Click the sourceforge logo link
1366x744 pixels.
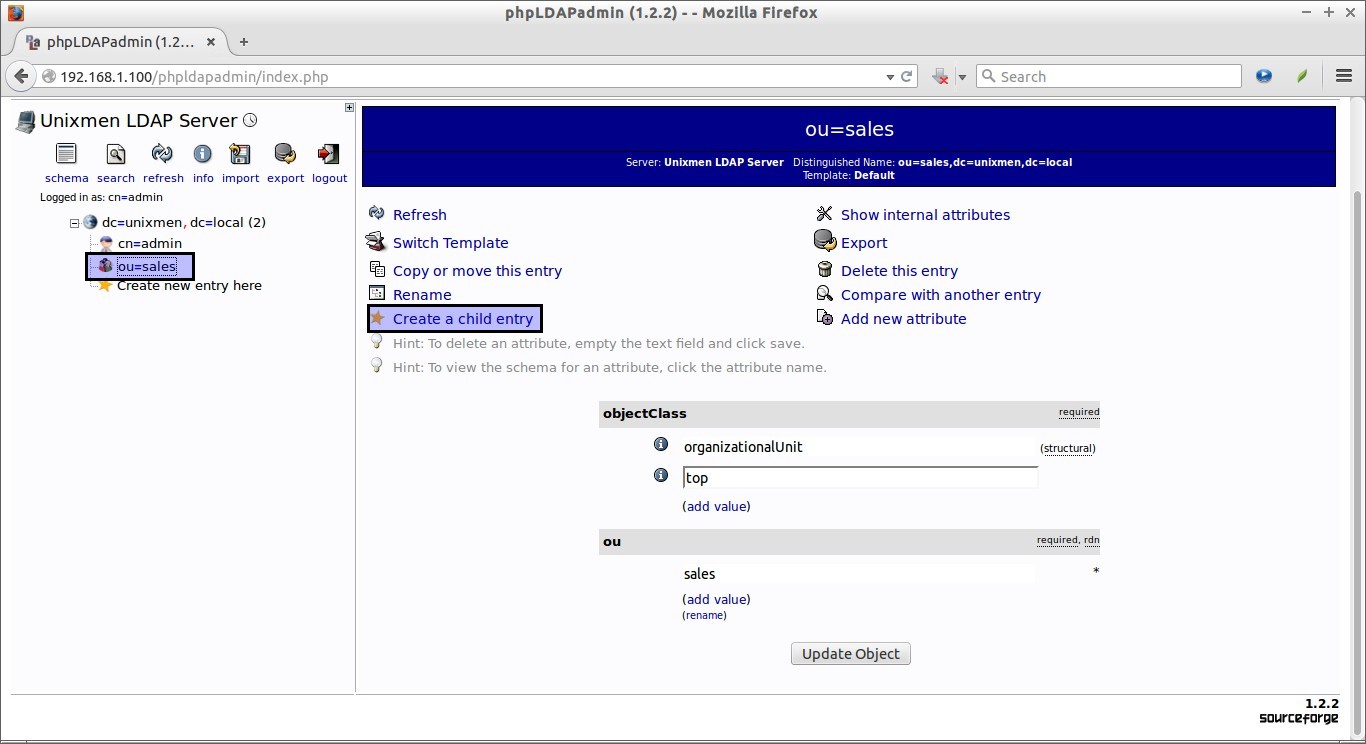tap(1298, 718)
